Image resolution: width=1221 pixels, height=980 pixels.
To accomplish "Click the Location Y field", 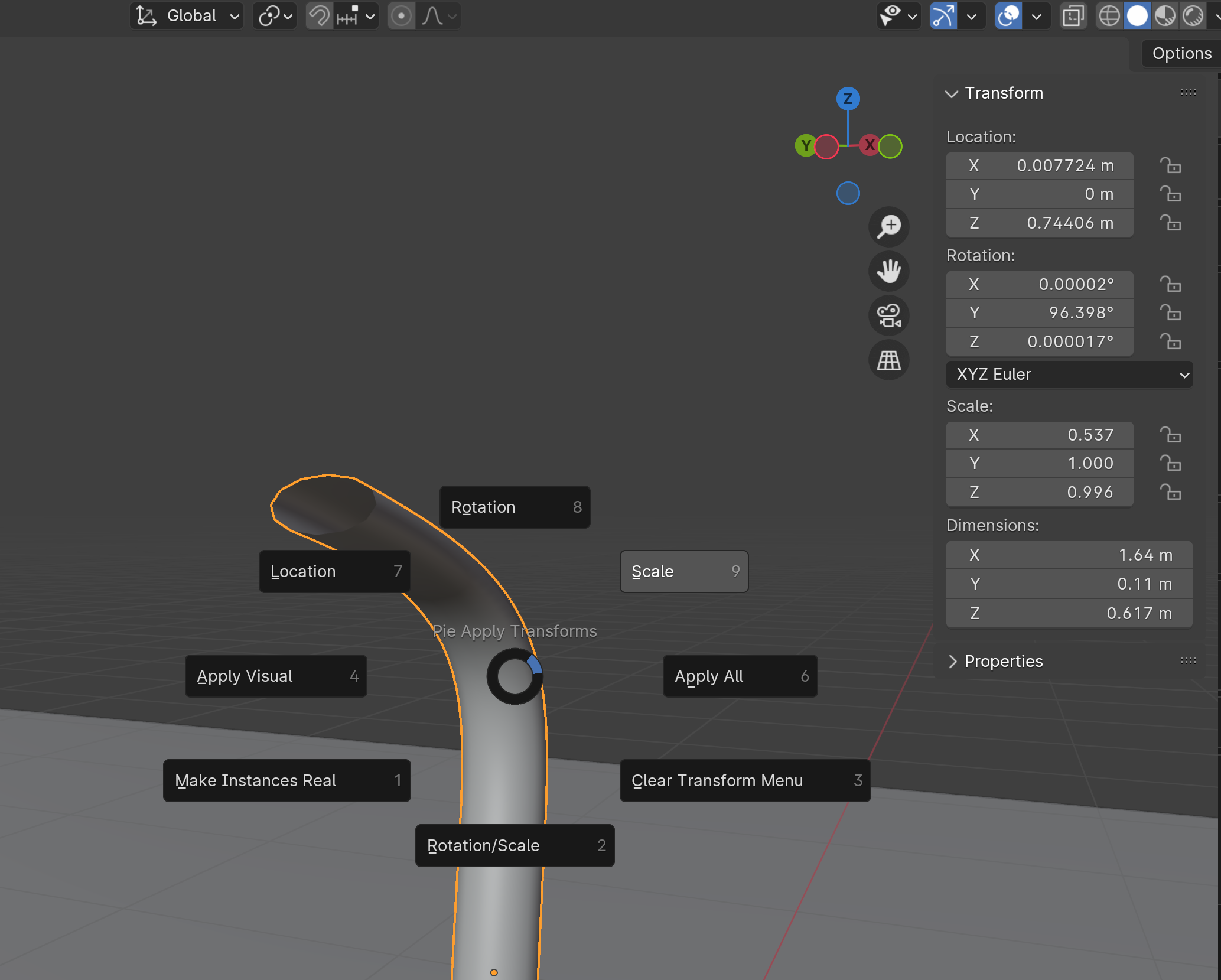I will (1040, 194).
